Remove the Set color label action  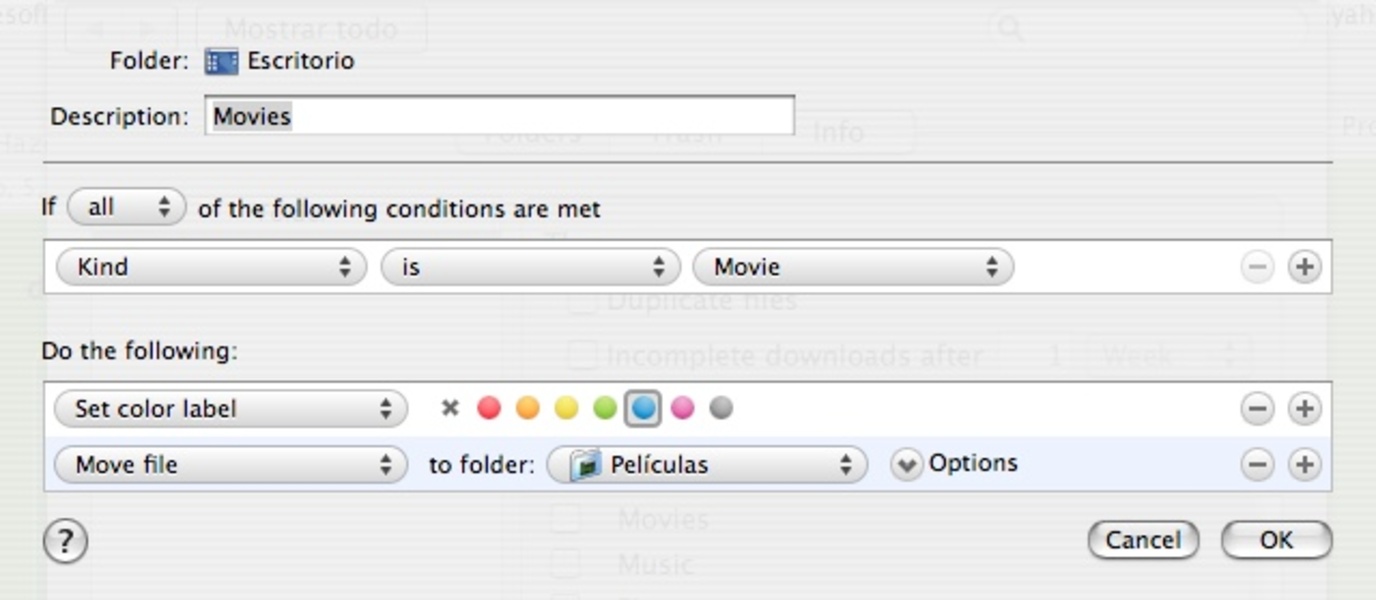(1257, 408)
